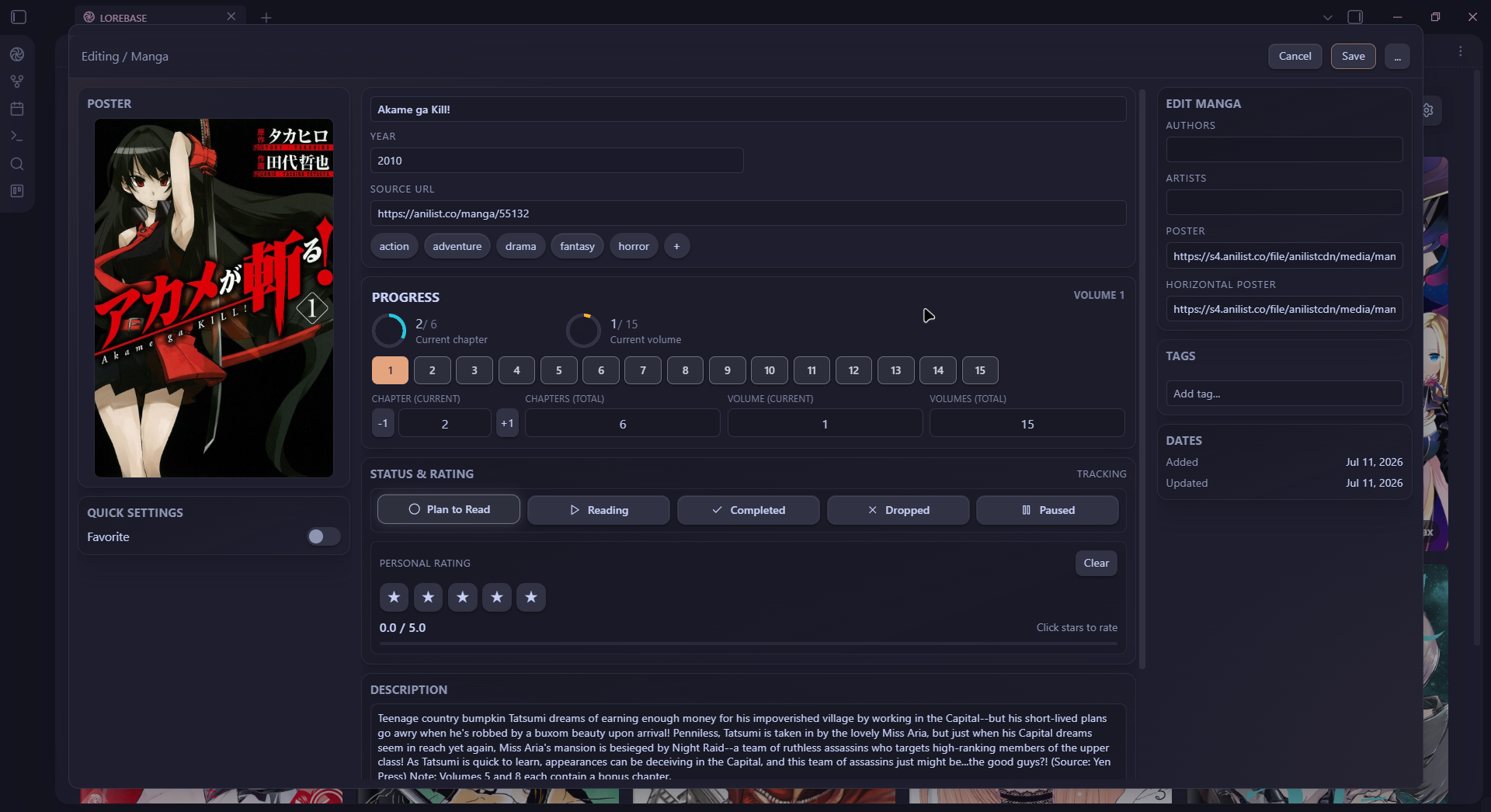Open the calendar icon in the sidebar
This screenshot has width=1491, height=812.
17,109
